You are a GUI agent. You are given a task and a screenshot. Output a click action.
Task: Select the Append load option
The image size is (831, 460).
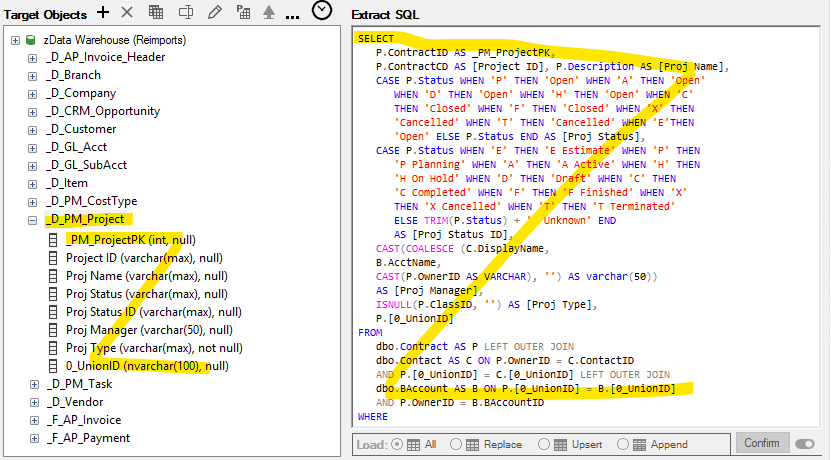tap(623, 444)
